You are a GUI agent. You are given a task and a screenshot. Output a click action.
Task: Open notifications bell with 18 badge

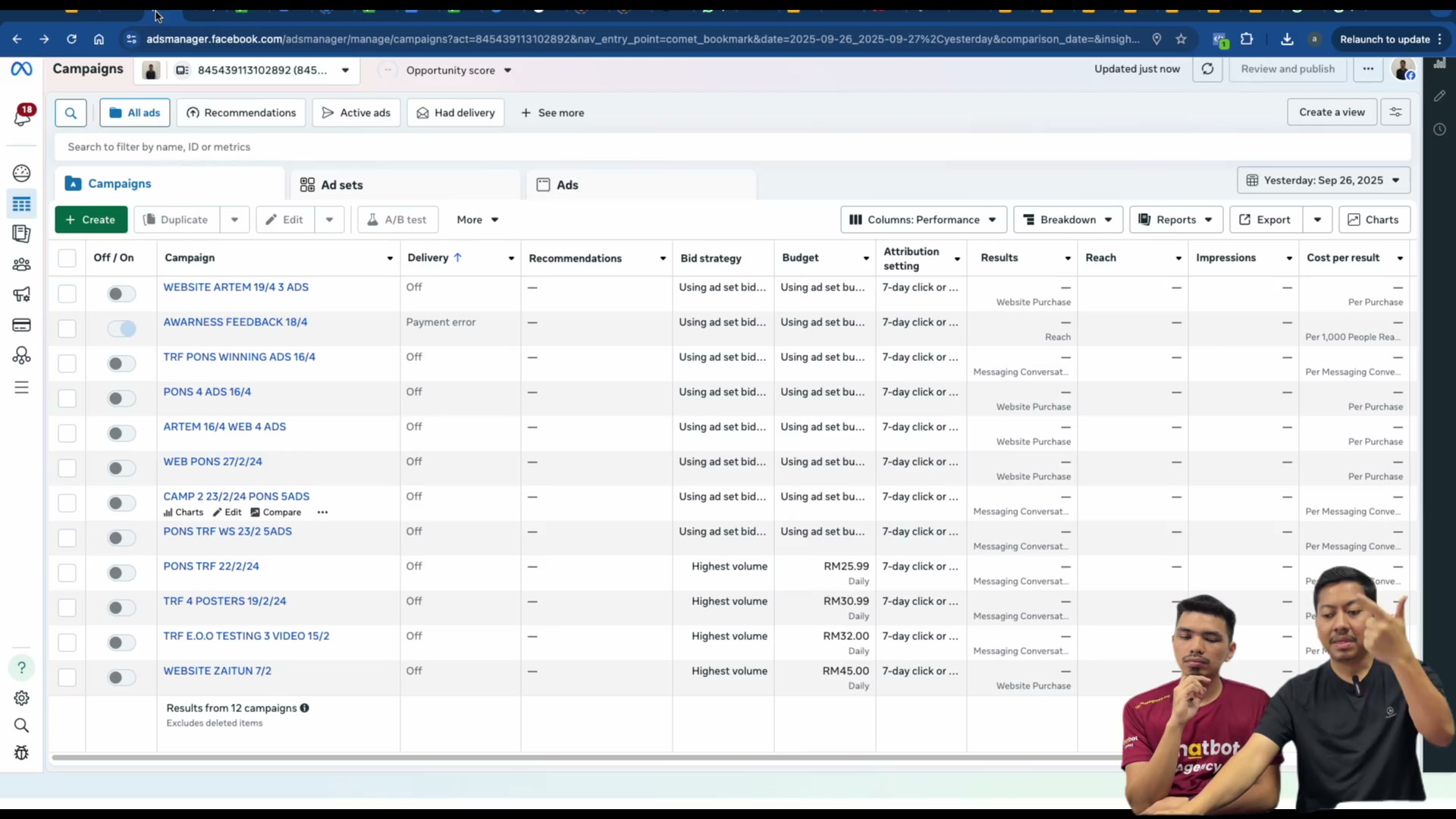22,115
